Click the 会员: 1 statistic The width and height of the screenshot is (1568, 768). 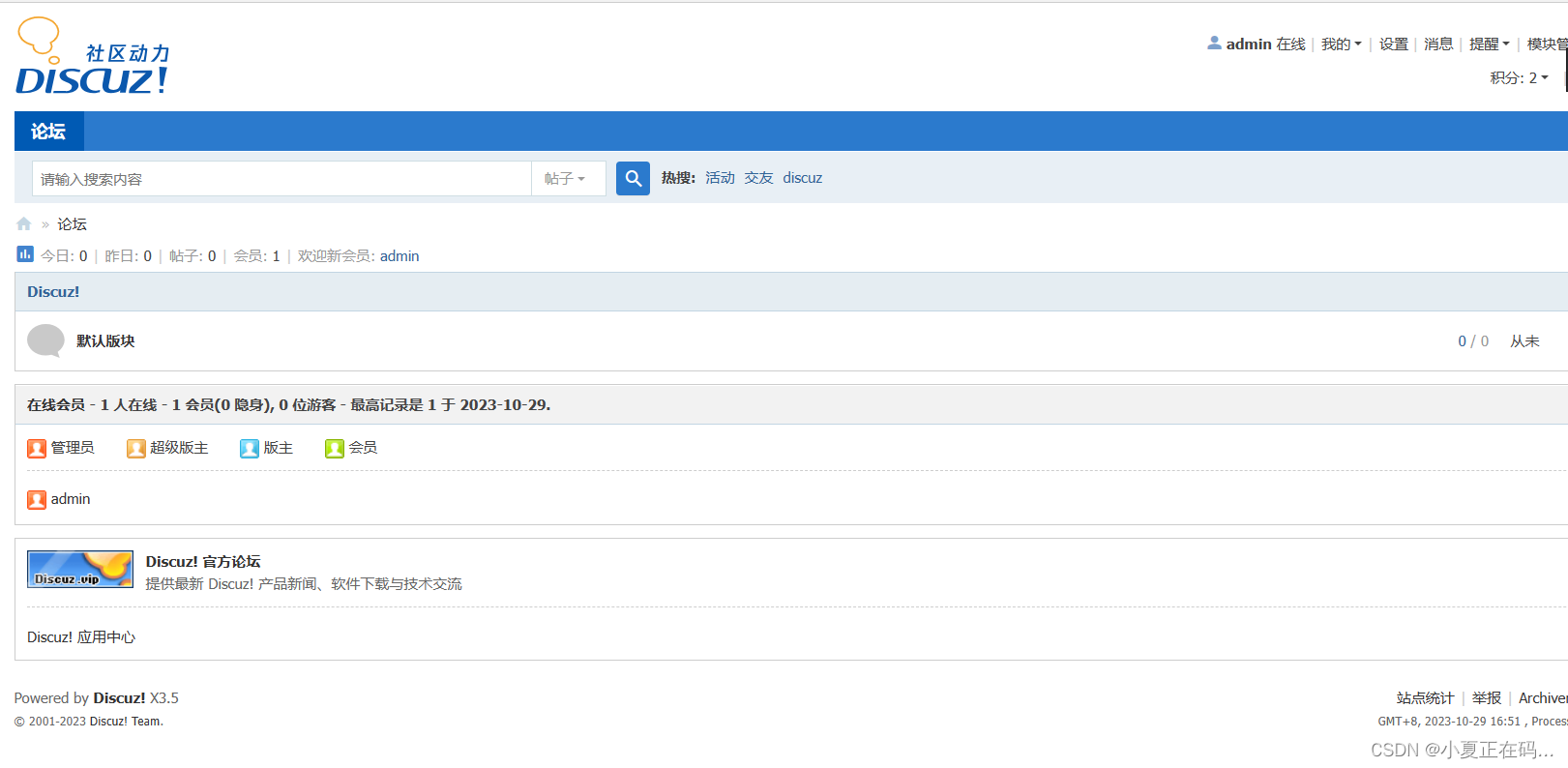click(256, 256)
